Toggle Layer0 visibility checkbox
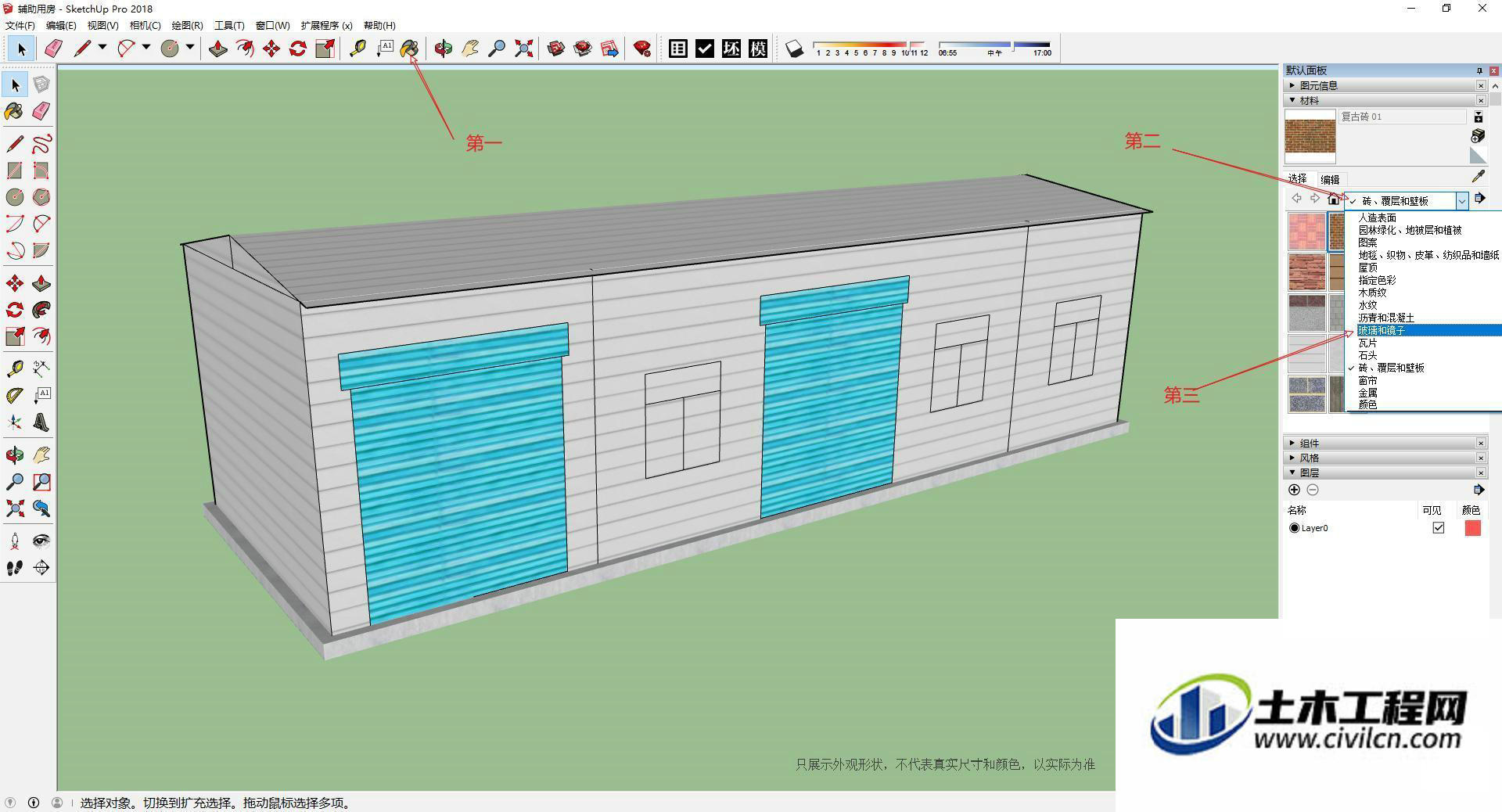 (x=1438, y=528)
